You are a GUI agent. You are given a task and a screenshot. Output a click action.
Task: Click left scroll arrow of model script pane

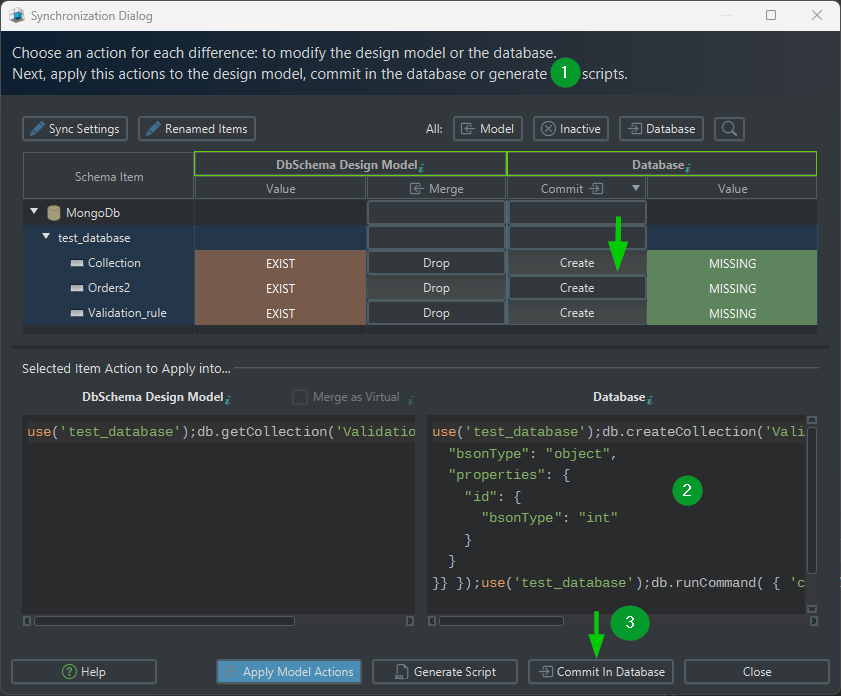(27, 621)
